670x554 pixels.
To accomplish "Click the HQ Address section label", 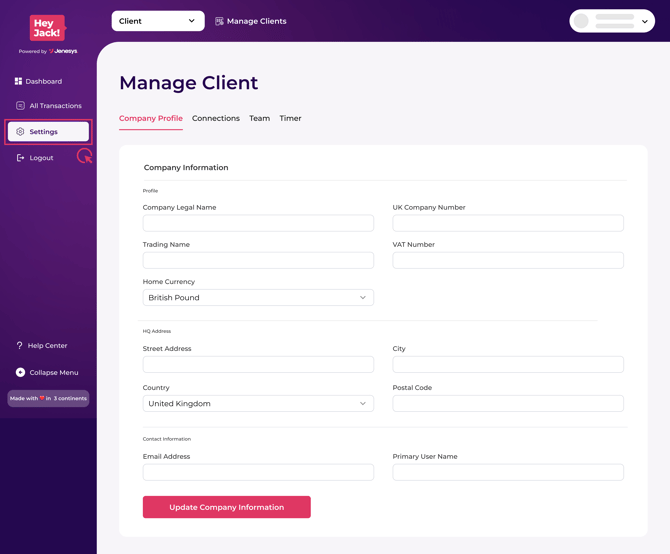I will (157, 331).
